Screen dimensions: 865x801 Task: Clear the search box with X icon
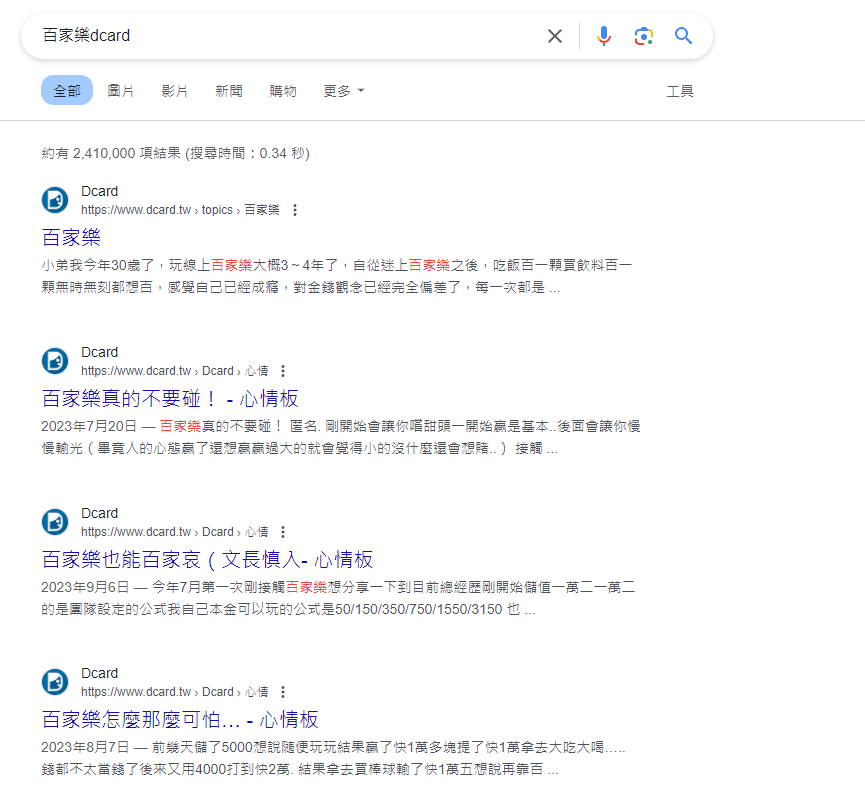[x=555, y=36]
